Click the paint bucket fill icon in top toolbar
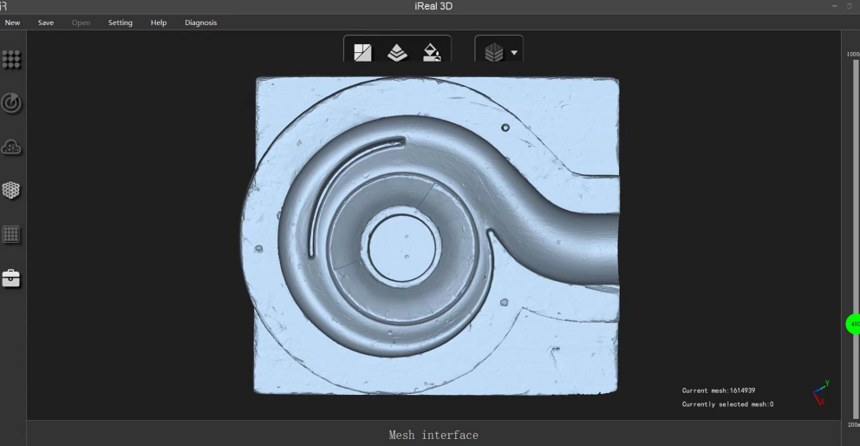860x446 pixels. (x=432, y=53)
